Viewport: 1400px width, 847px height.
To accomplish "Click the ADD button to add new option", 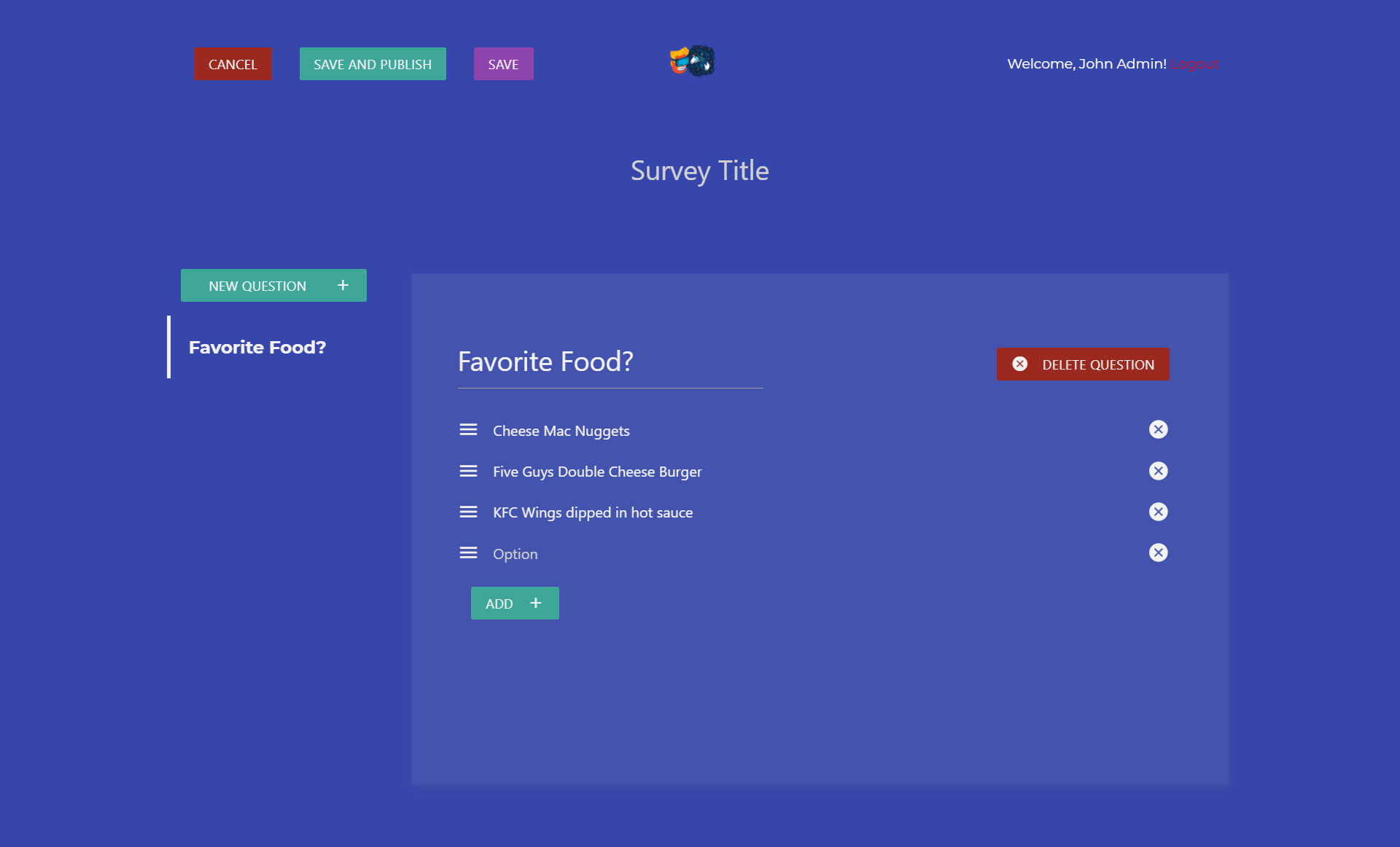I will (x=514, y=602).
